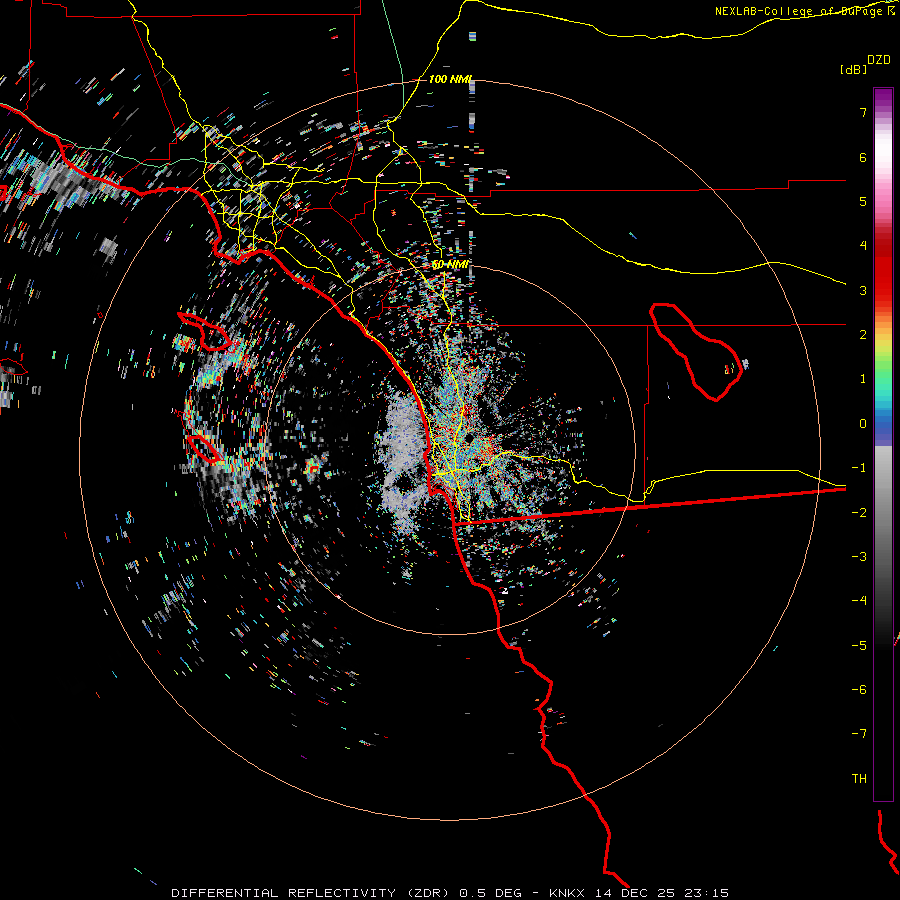
Task: Click the 23:15 timestamp in the caption
Action: [x=707, y=893]
